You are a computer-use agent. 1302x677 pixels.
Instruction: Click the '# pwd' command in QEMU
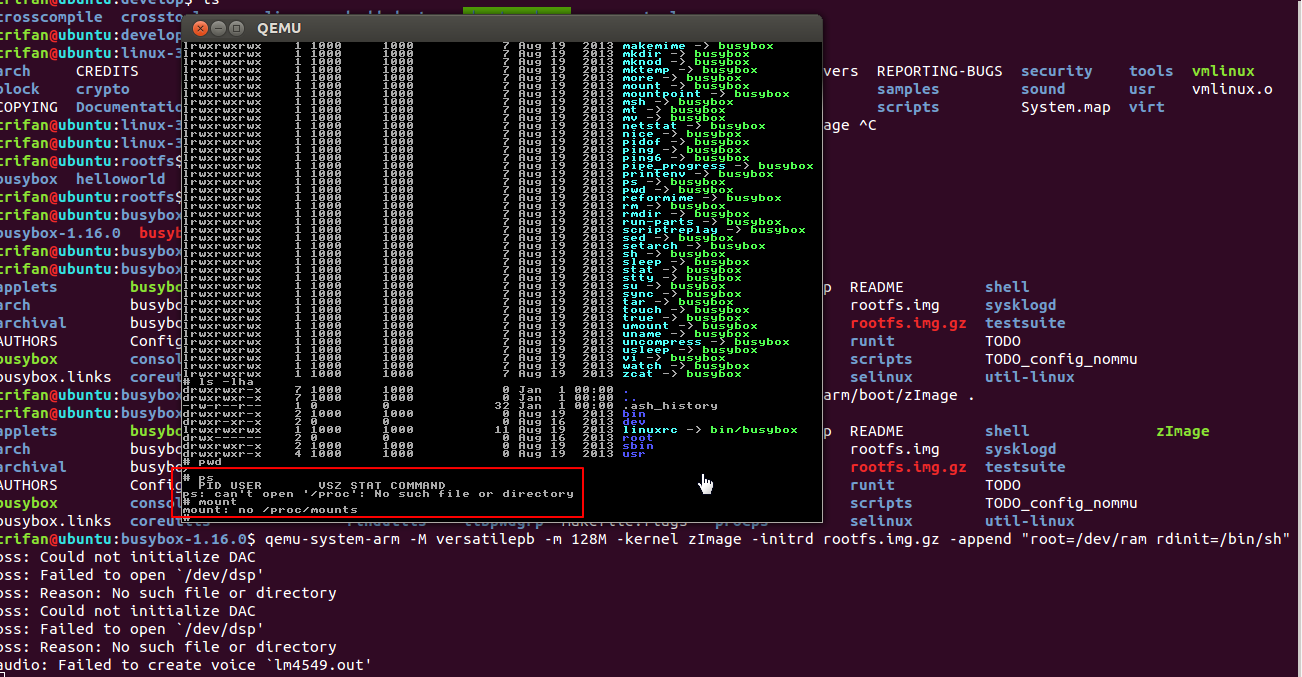coord(204,462)
